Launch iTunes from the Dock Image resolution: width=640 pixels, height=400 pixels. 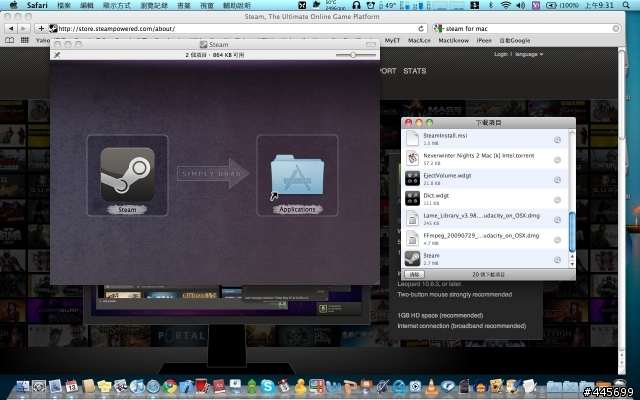[137, 386]
